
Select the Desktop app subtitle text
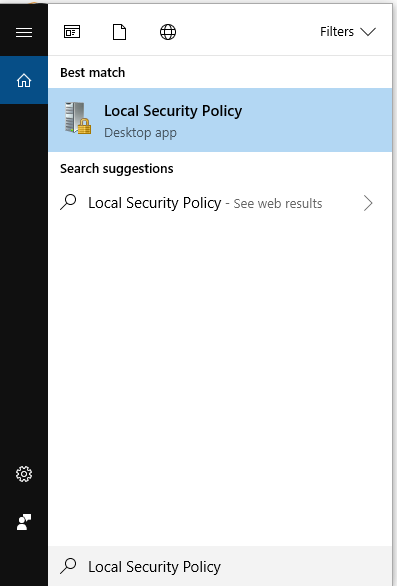(x=140, y=133)
